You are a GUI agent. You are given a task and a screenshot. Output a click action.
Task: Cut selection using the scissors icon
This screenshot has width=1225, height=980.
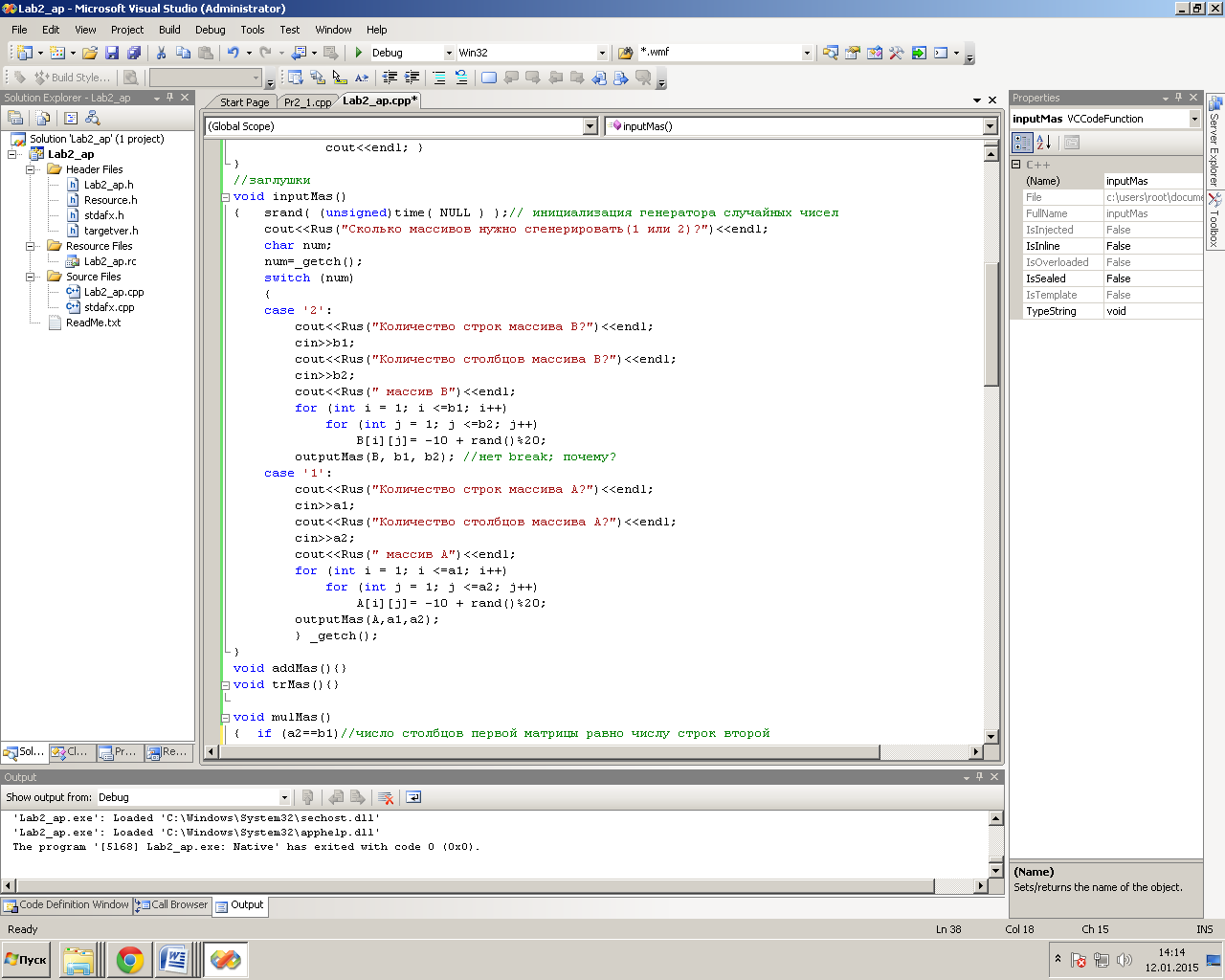[162, 53]
